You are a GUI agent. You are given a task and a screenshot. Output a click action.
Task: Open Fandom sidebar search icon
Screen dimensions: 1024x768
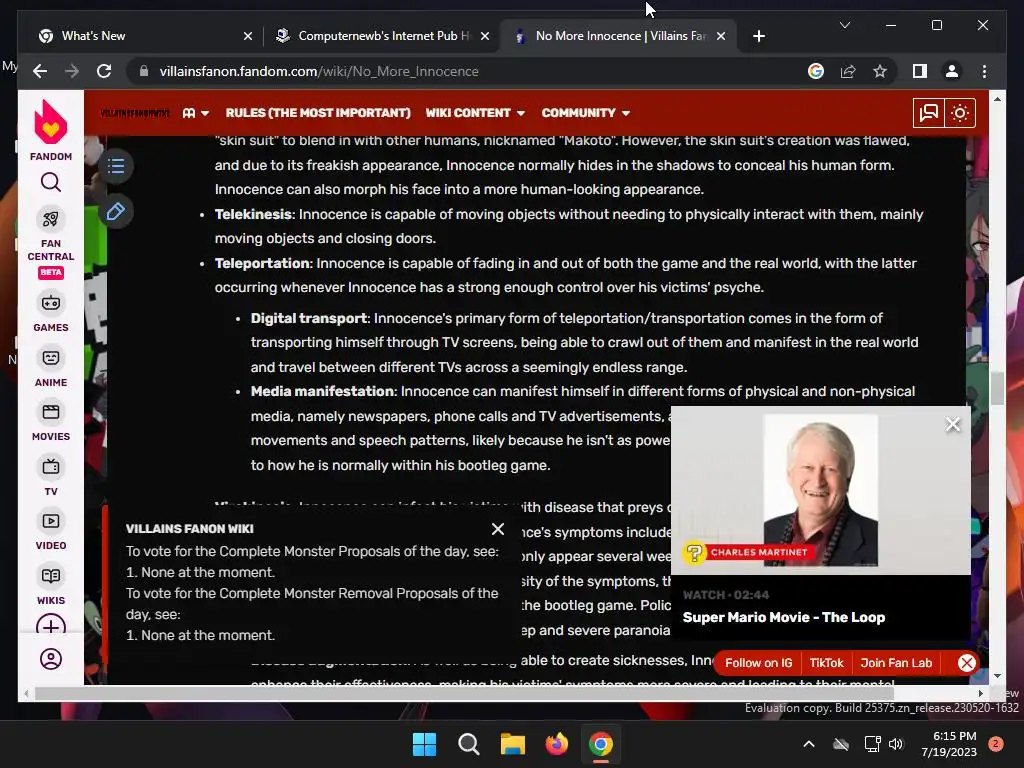tap(51, 182)
